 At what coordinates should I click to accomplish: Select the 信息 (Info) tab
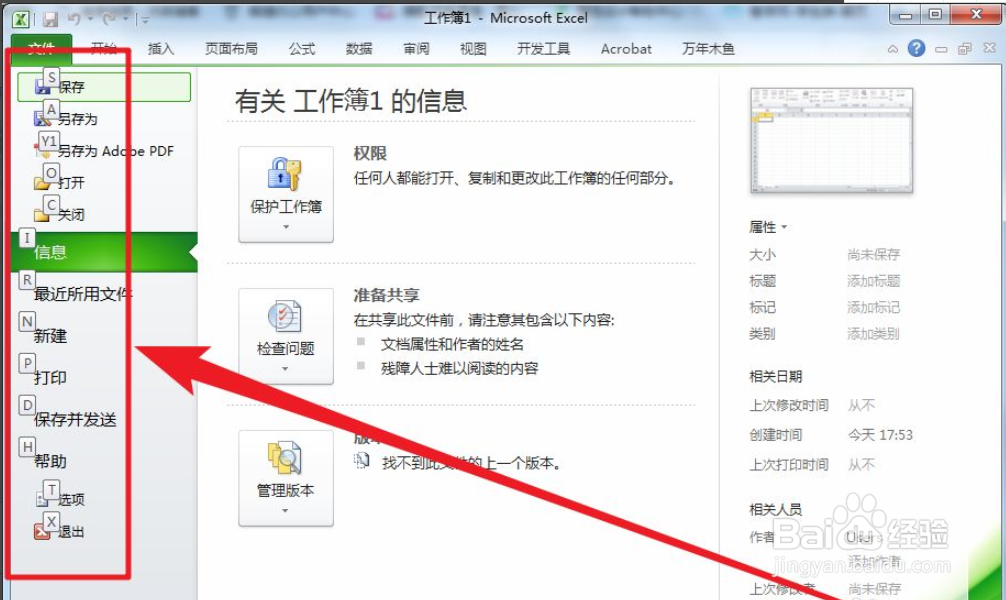click(x=104, y=252)
